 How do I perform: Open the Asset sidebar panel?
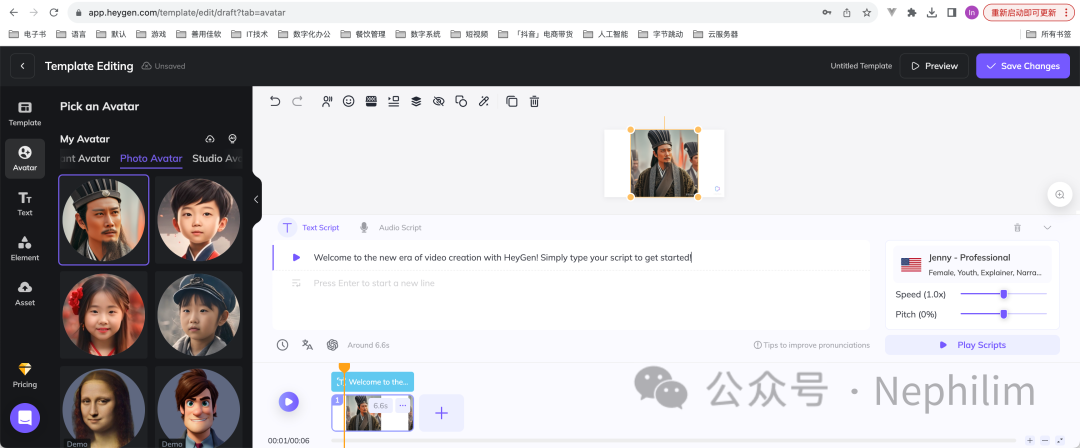pos(25,294)
